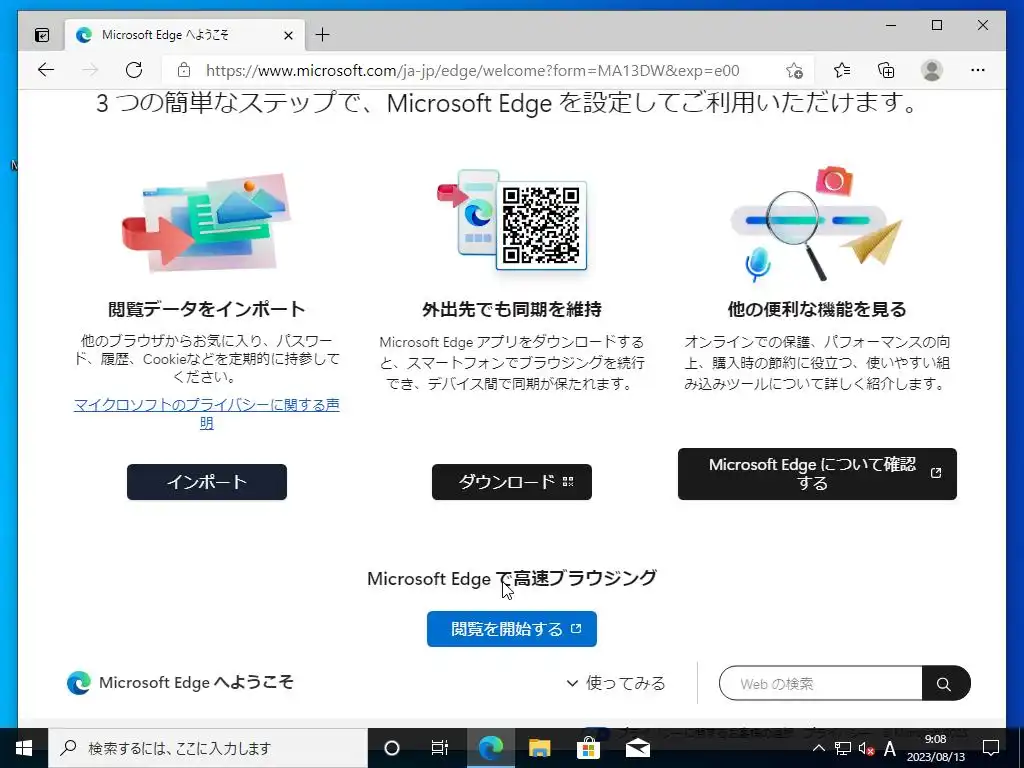The width and height of the screenshot is (1024, 768).
Task: Open the notification center icon
Action: pyautogui.click(x=991, y=748)
